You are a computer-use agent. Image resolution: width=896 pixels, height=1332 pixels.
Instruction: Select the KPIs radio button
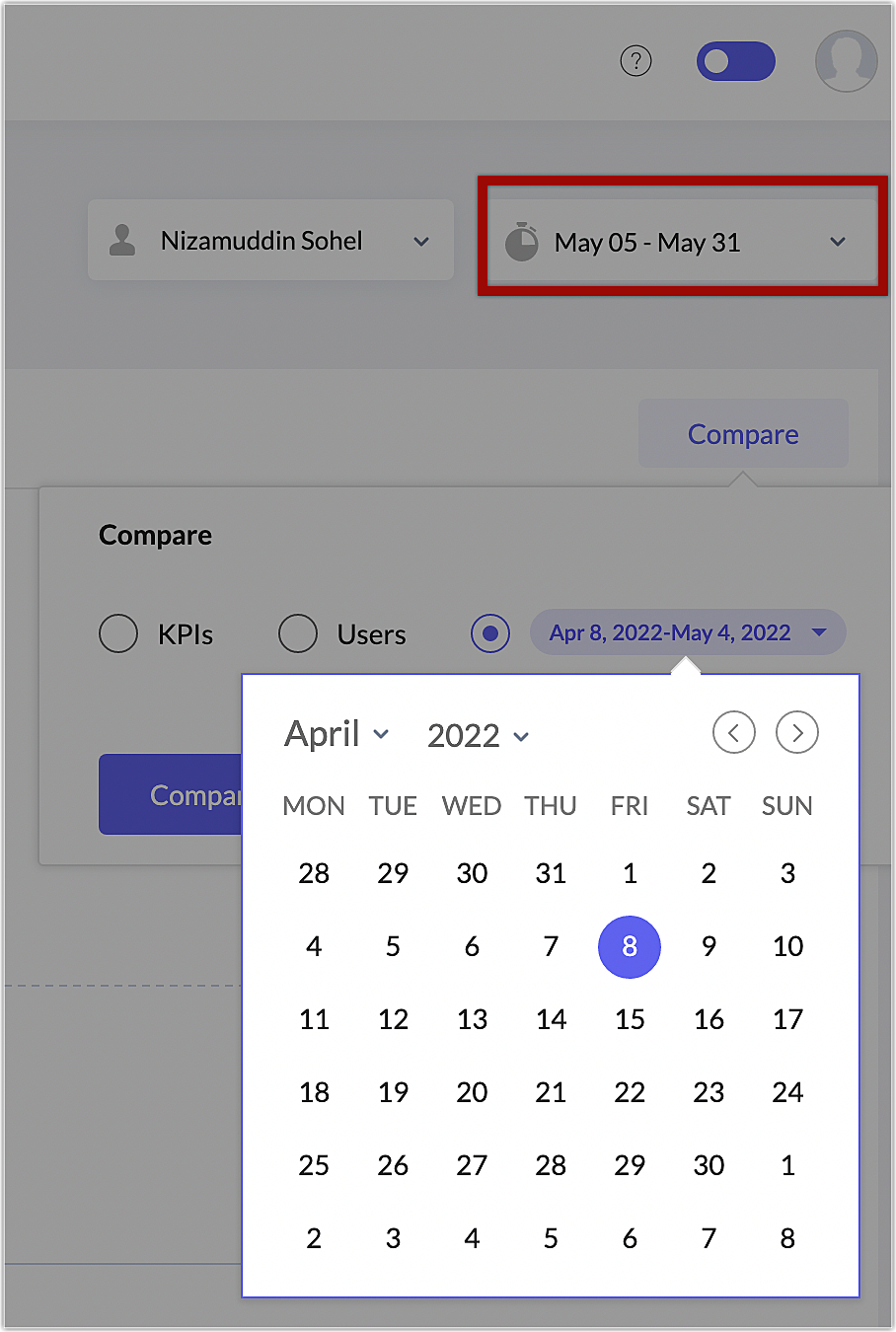pos(118,633)
